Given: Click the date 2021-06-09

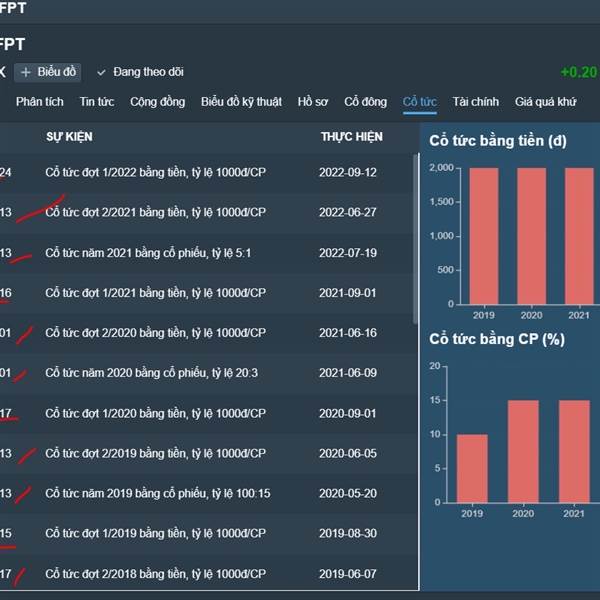Looking at the screenshot, I should pyautogui.click(x=348, y=373).
